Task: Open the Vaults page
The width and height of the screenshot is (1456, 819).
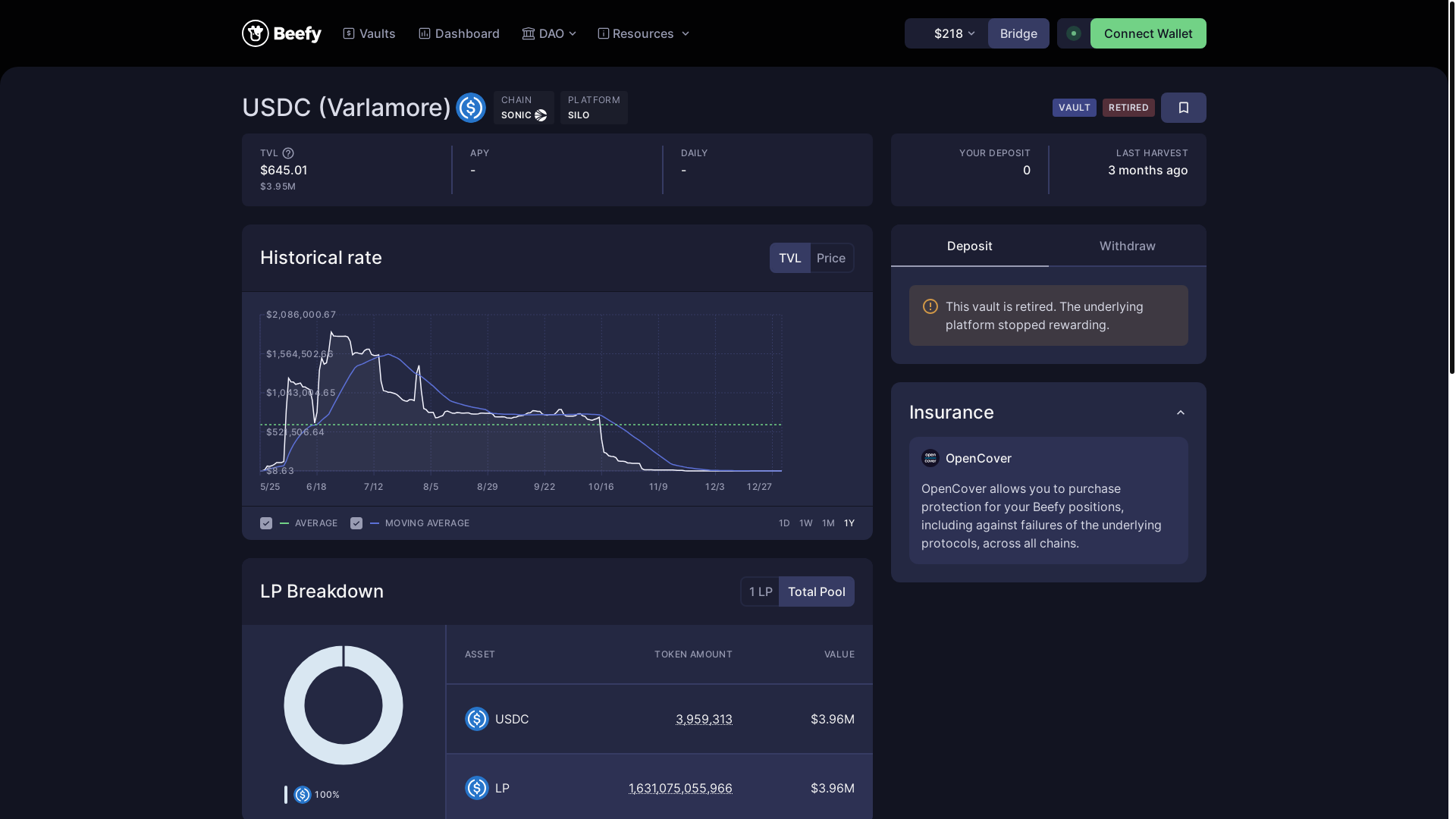Action: pos(369,33)
